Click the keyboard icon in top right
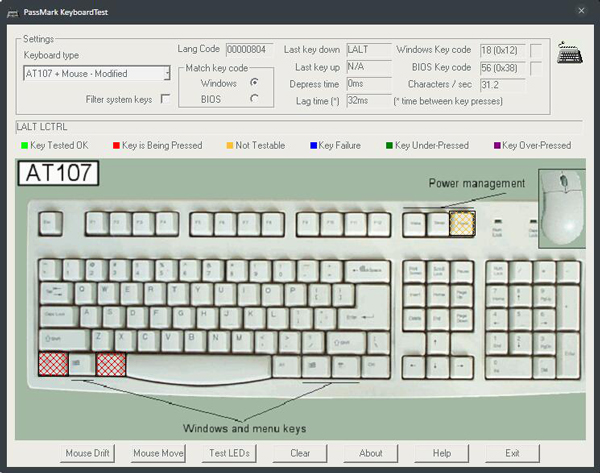600x473 pixels. (x=569, y=53)
